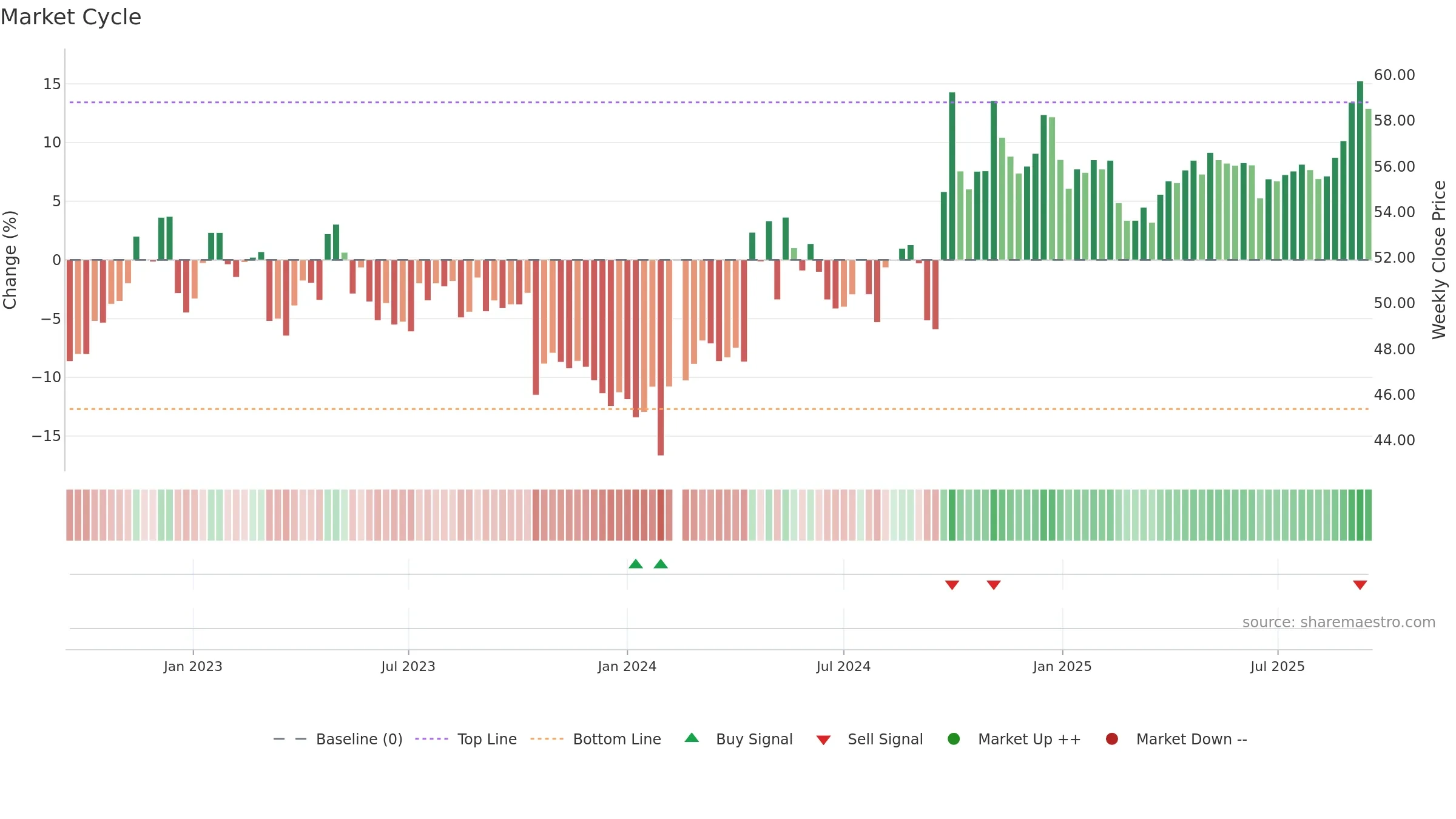Select the first sell signal marker after Jul 2024
The width and height of the screenshot is (1456, 819).
point(952,585)
